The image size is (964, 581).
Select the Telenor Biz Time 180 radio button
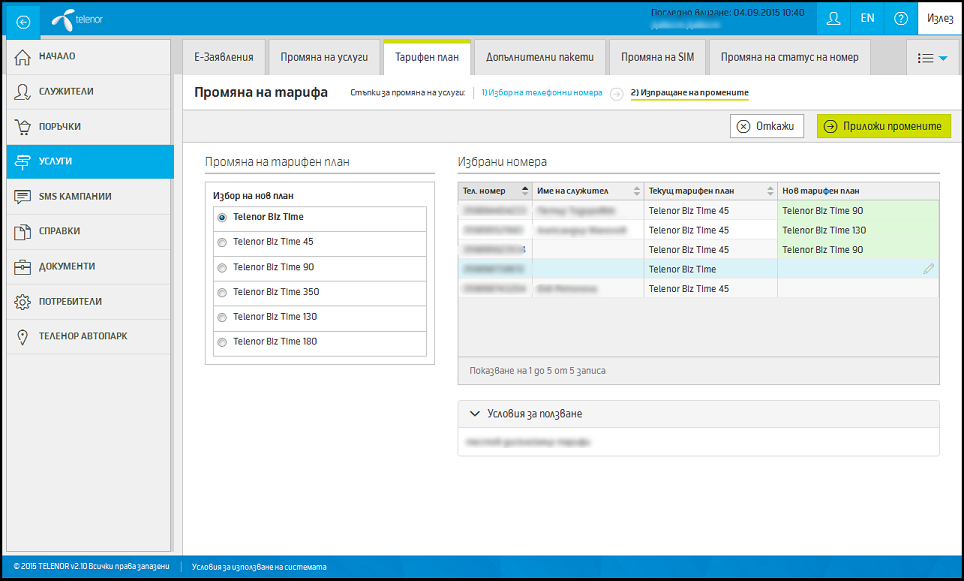(x=222, y=342)
